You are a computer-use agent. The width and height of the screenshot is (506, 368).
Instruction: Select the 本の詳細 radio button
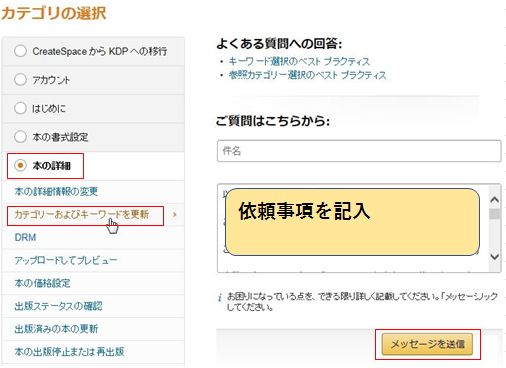20,165
